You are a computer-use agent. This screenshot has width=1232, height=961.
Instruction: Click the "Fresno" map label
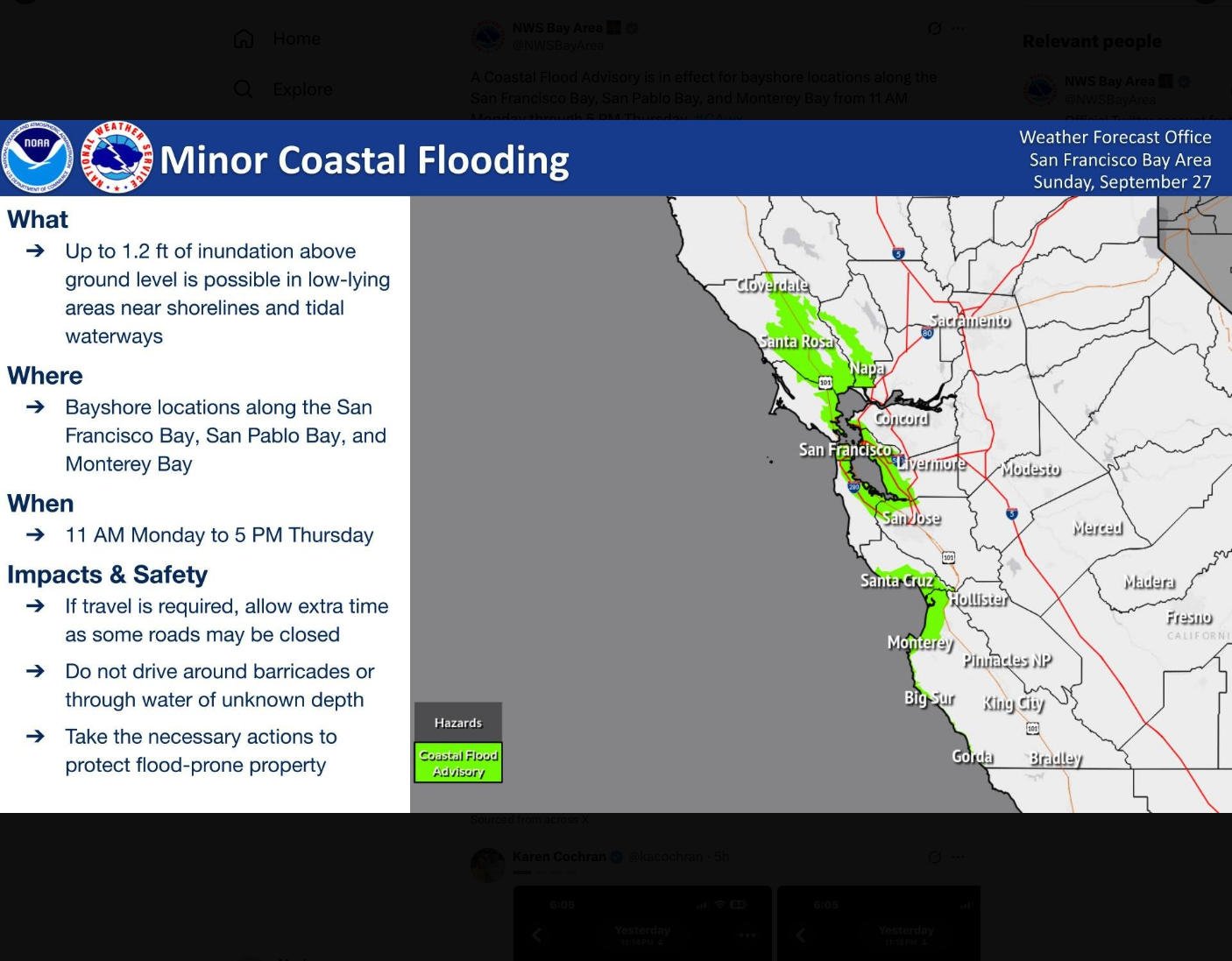pyautogui.click(x=1188, y=618)
